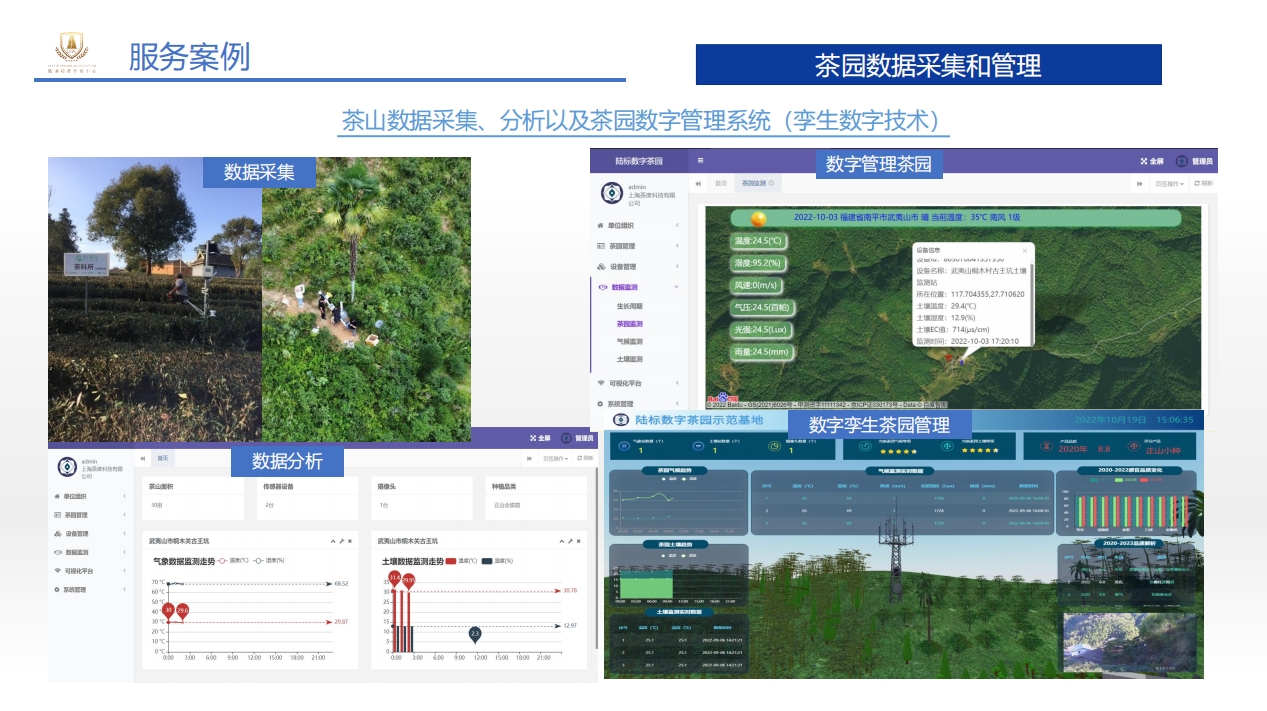Close the 设备信息 popup on the map

click(x=1024, y=251)
